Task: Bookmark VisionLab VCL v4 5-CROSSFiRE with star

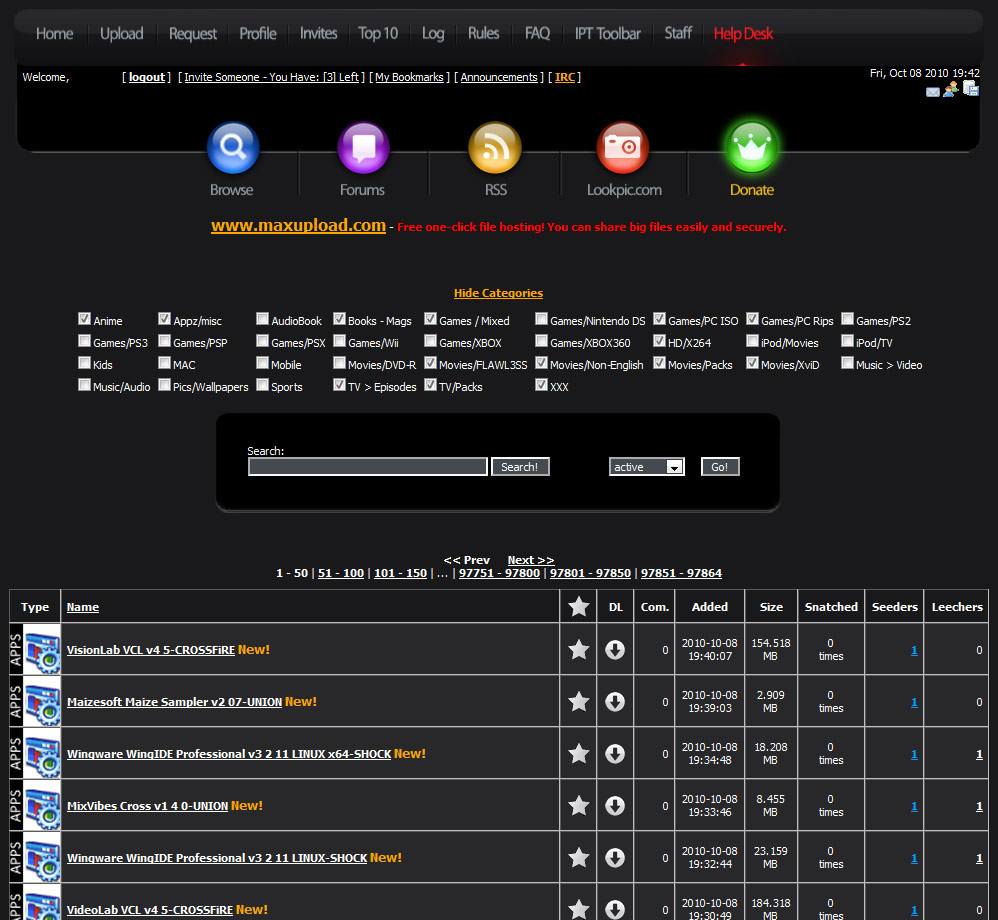Action: coord(579,649)
